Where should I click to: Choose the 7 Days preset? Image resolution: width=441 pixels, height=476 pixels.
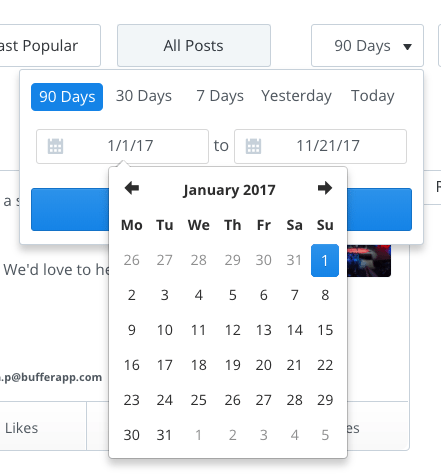(x=220, y=96)
